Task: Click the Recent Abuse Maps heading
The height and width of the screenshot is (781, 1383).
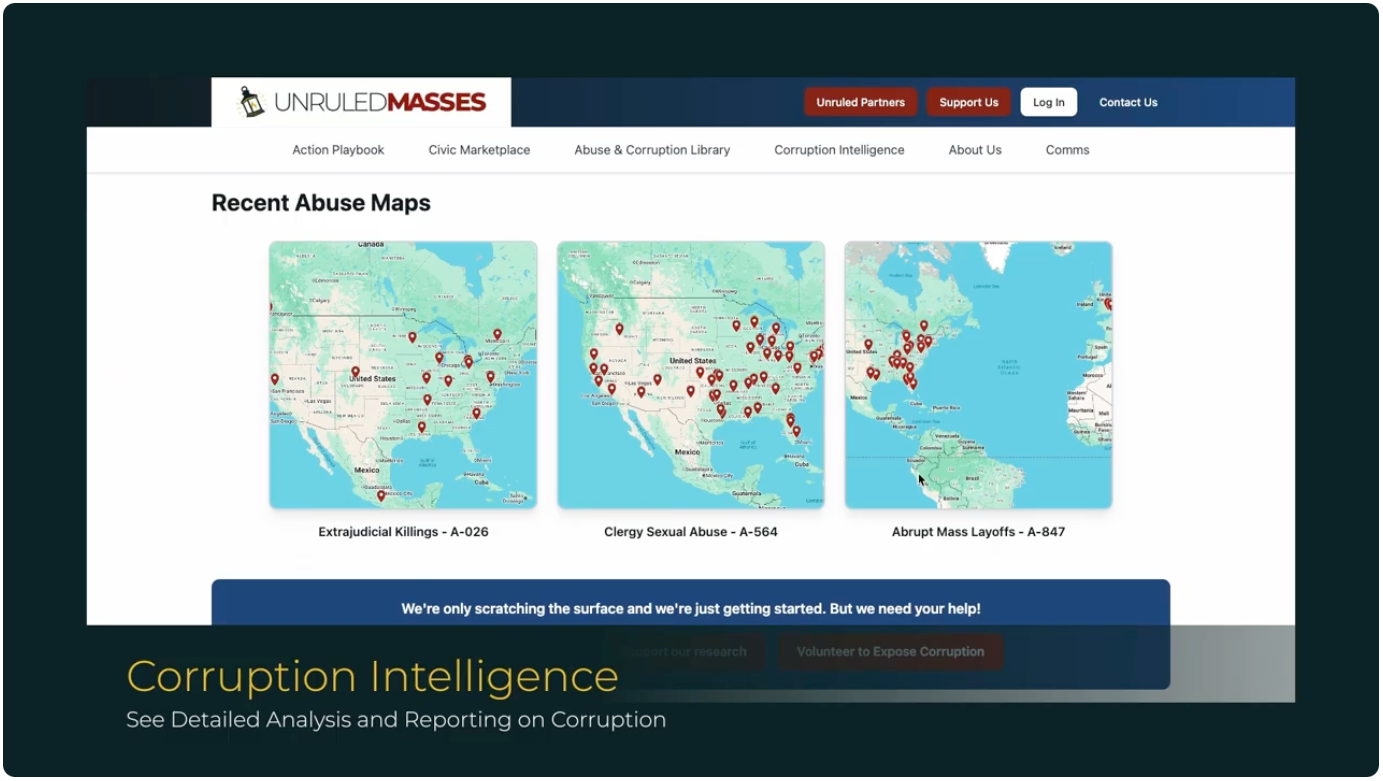Action: (321, 203)
